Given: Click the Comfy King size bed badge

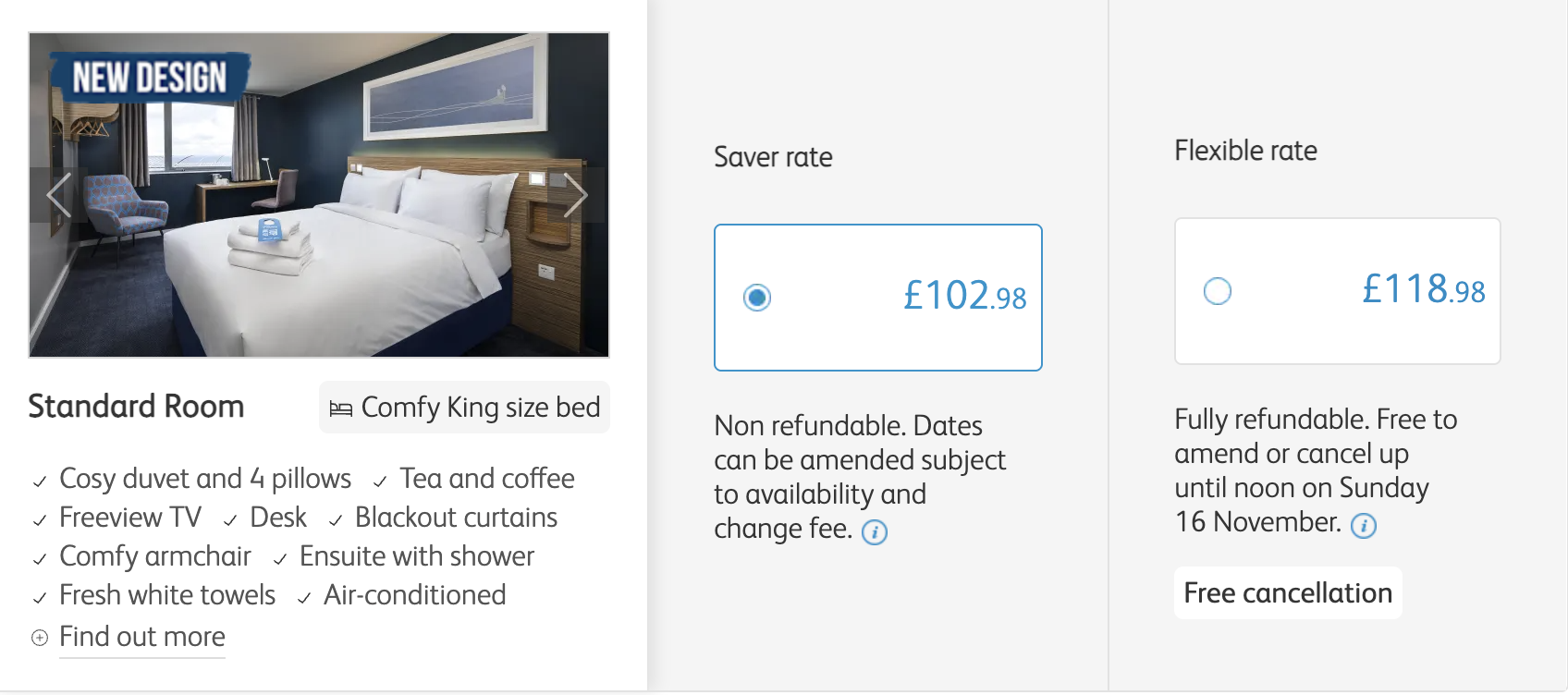Looking at the screenshot, I should pyautogui.click(x=464, y=408).
